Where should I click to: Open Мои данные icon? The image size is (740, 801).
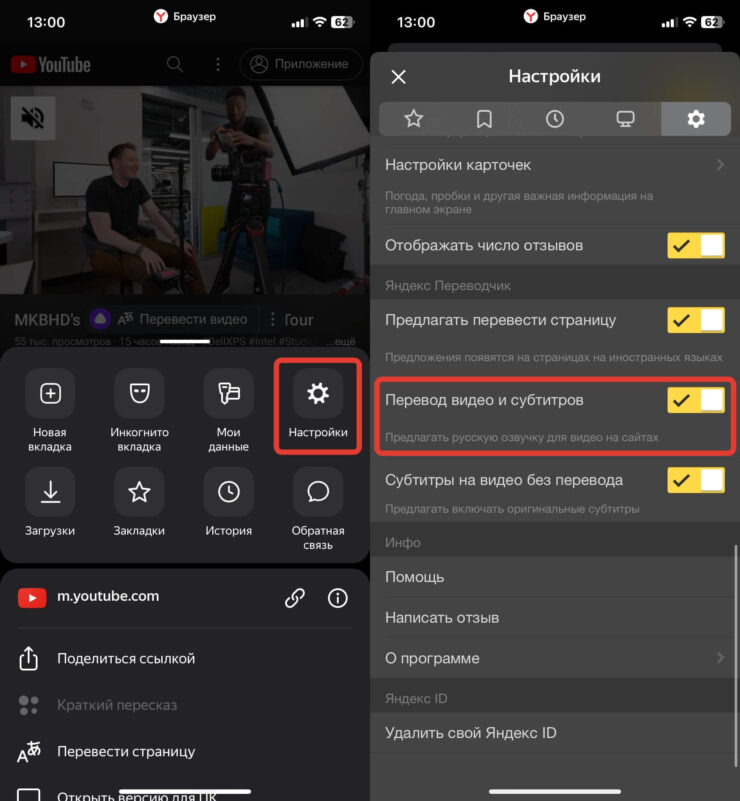(228, 394)
